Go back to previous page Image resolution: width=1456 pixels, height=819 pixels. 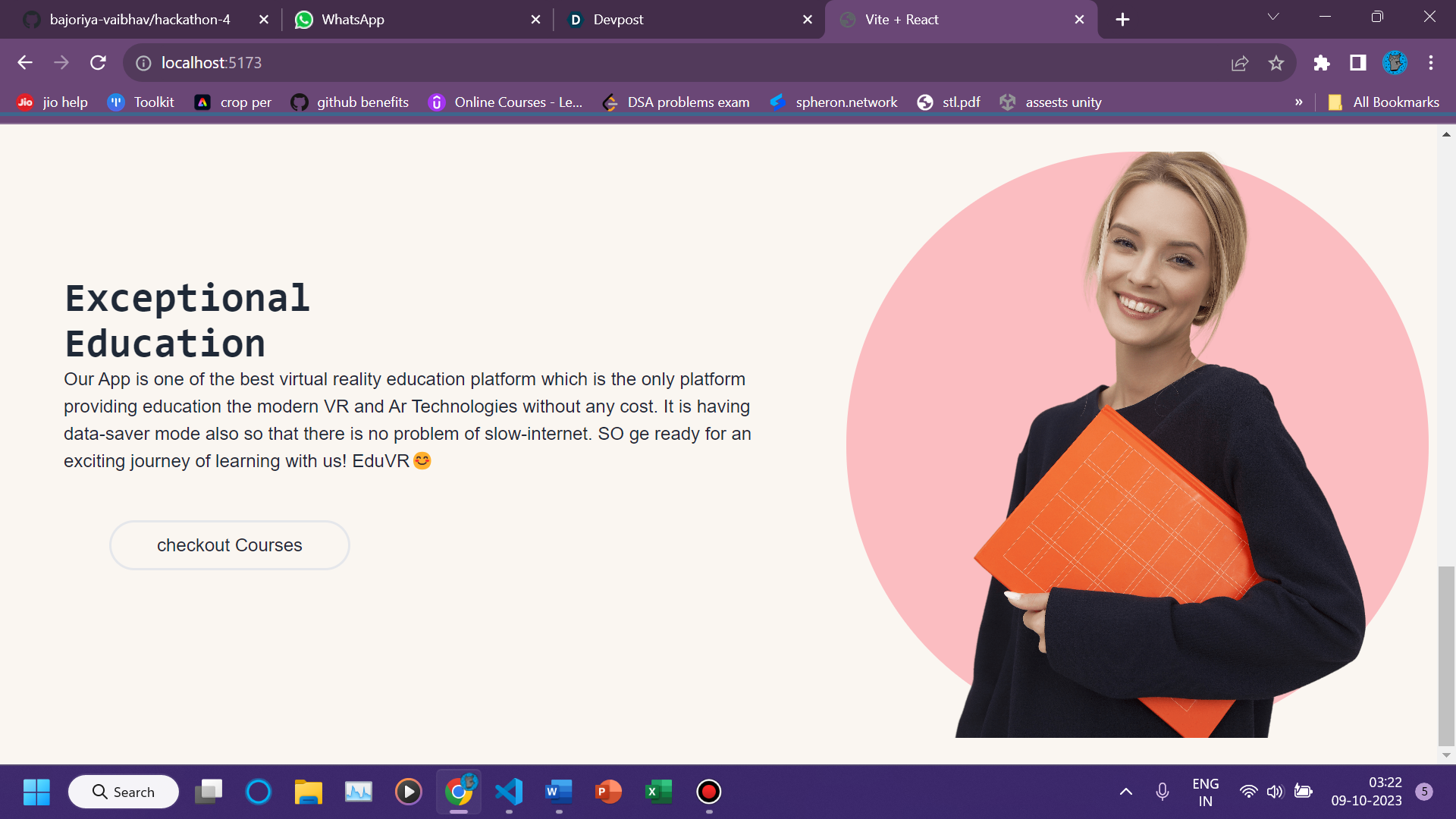(x=25, y=63)
